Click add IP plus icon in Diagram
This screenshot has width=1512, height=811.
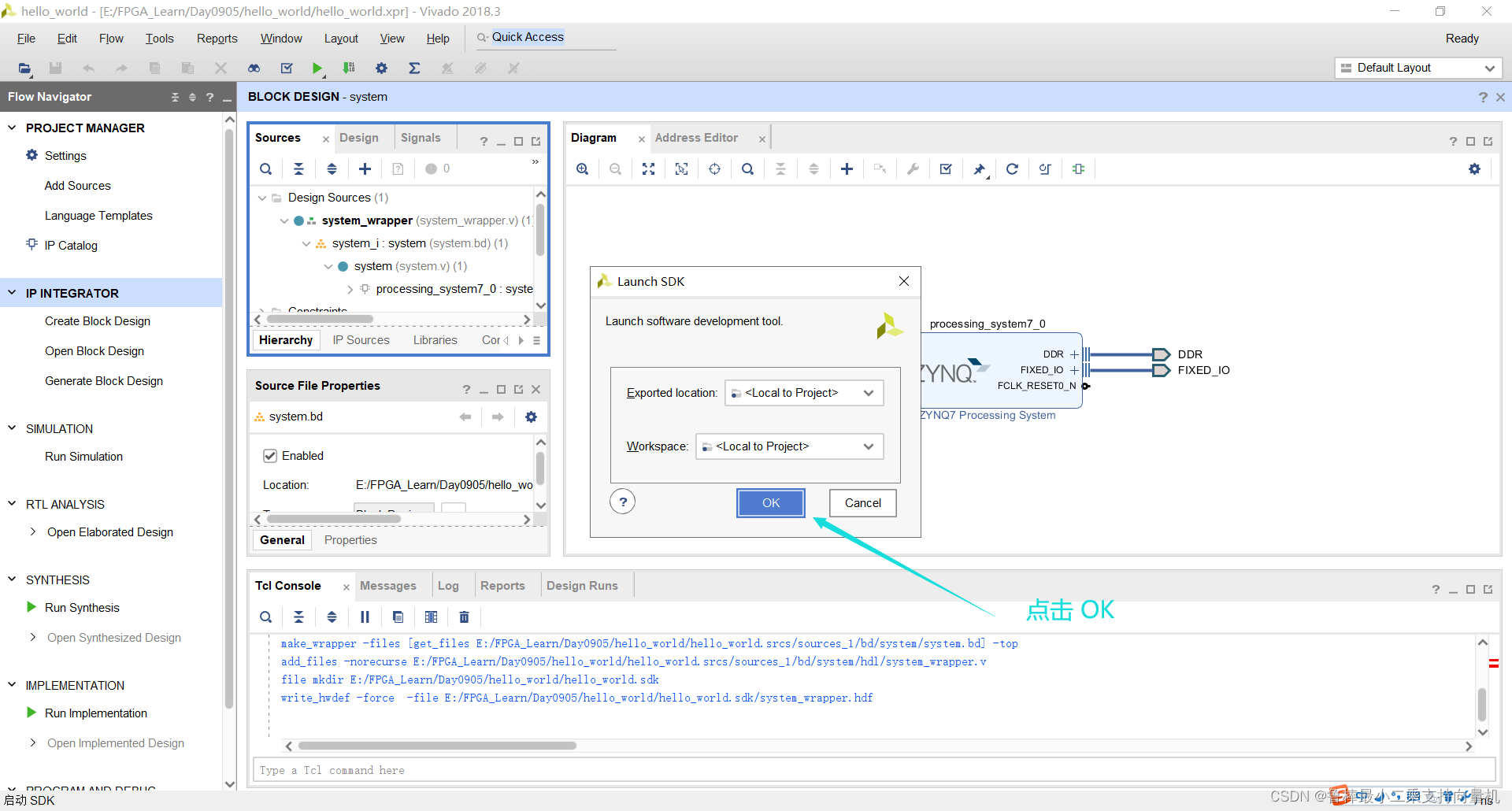tap(847, 168)
